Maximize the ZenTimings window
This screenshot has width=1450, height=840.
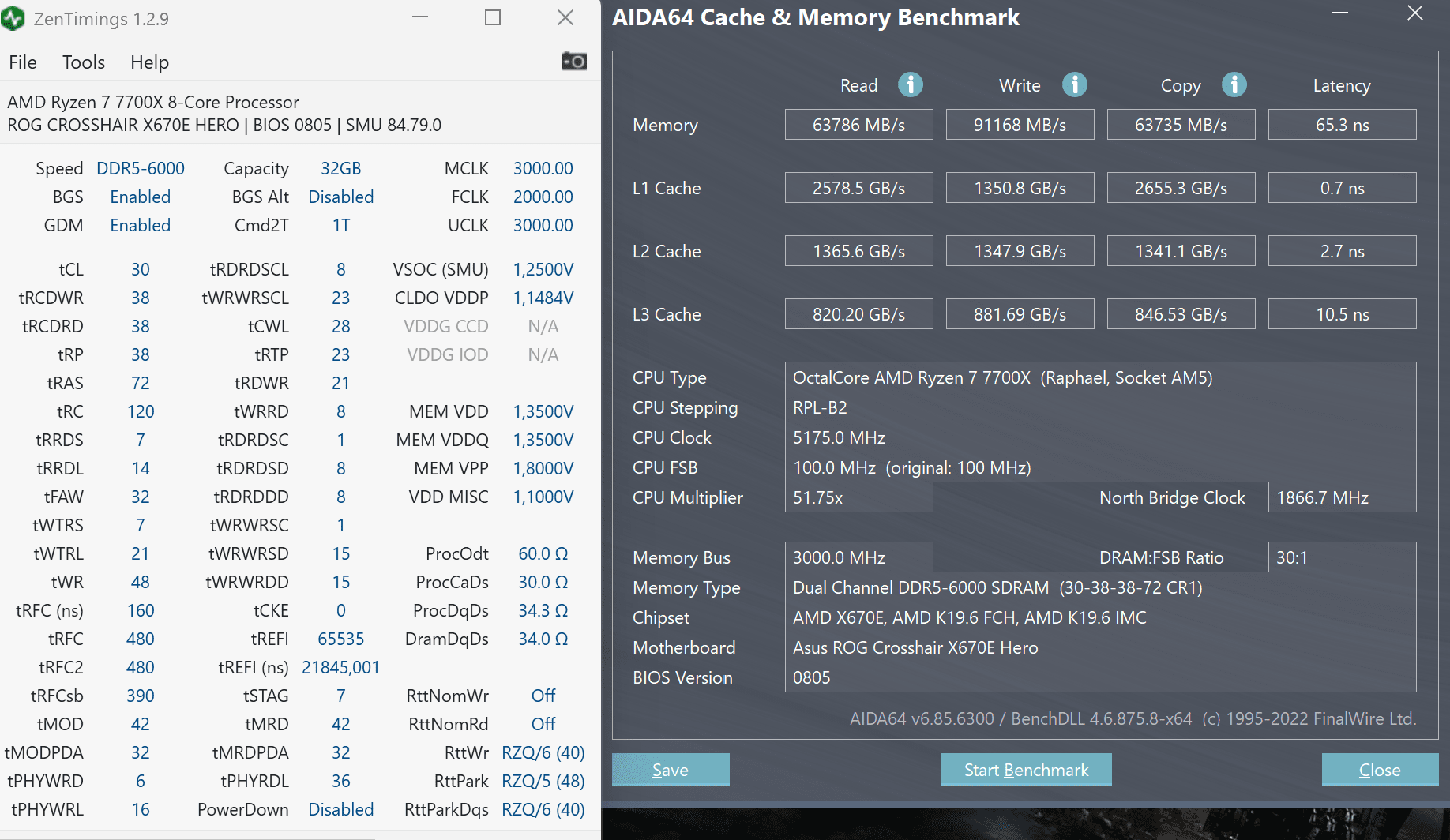click(493, 17)
